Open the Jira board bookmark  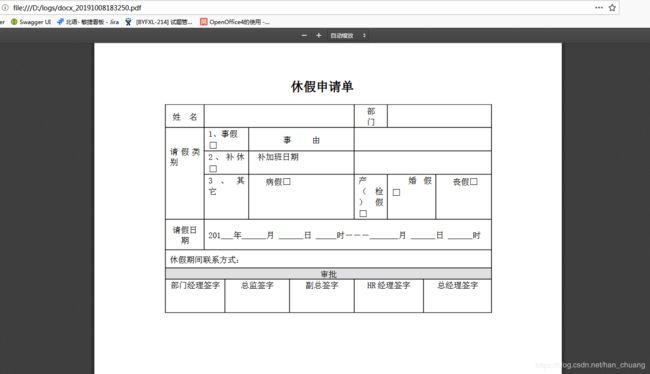click(x=88, y=22)
